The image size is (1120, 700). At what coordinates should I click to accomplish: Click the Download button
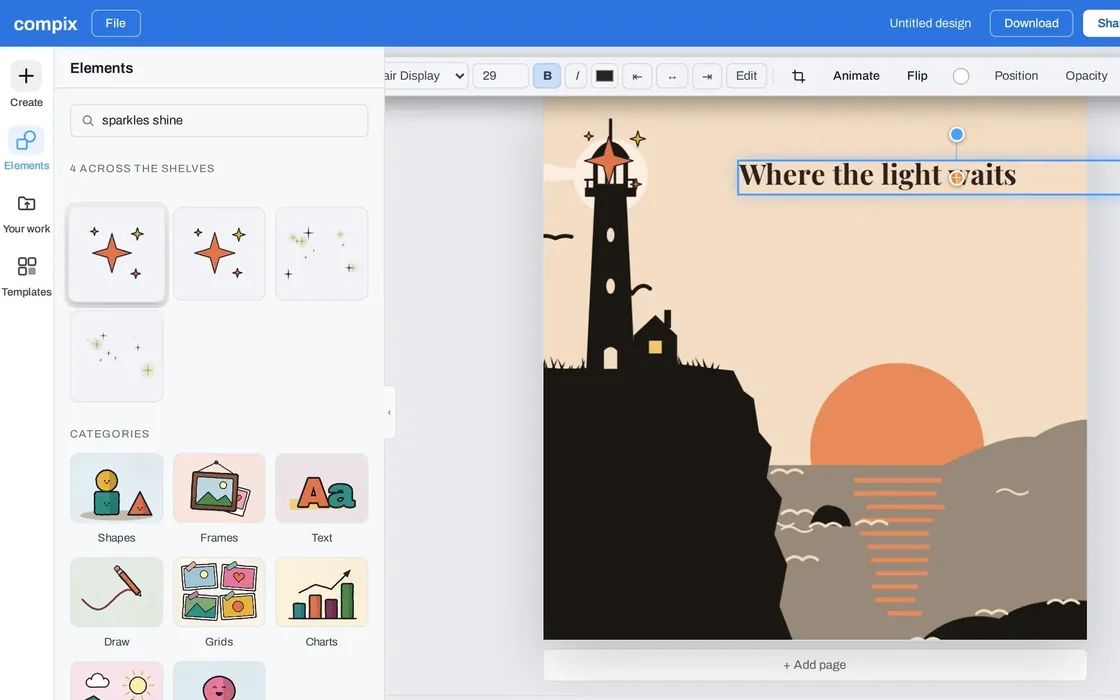click(x=1031, y=24)
